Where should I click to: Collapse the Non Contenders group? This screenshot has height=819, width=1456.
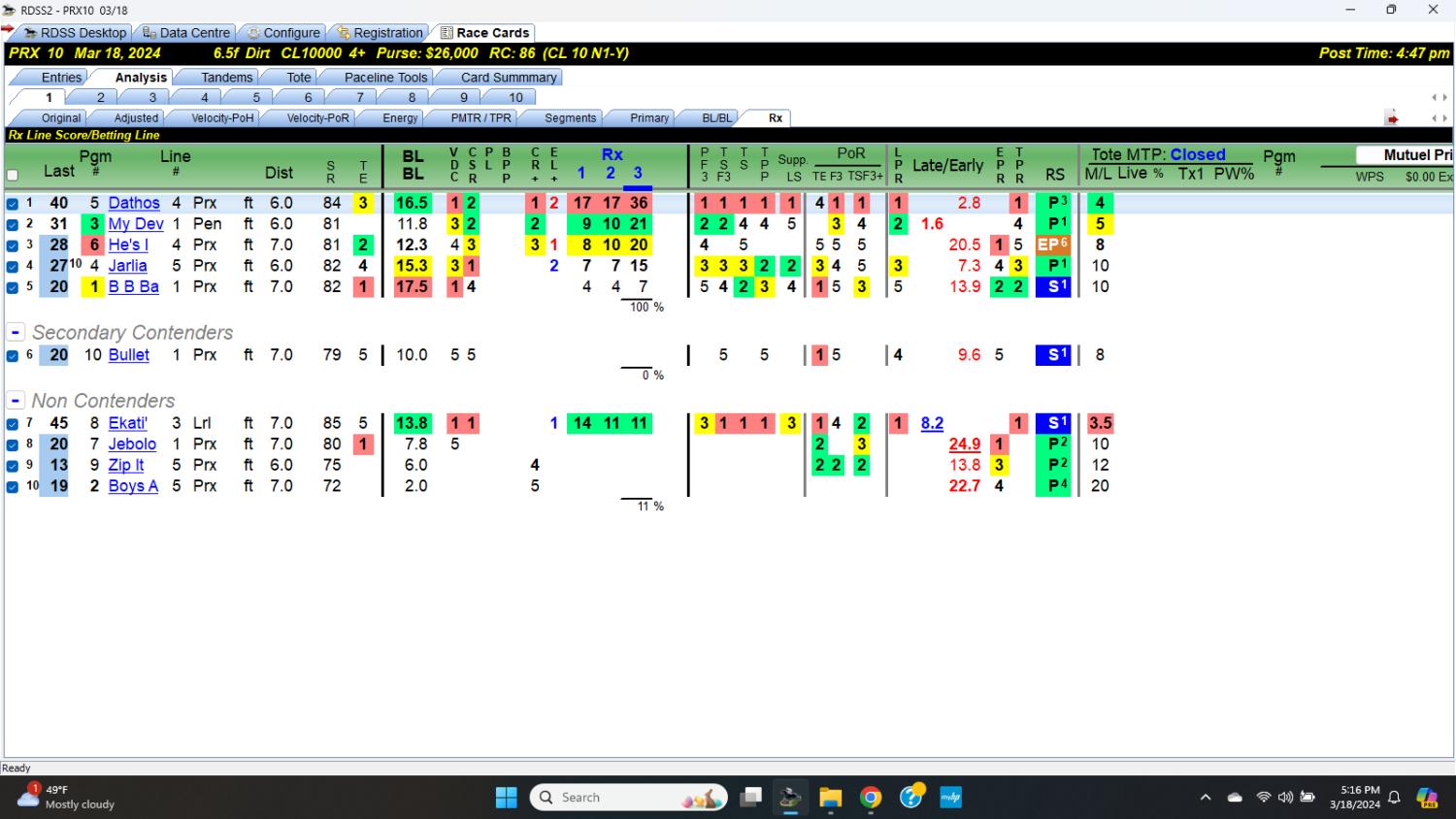[x=16, y=400]
